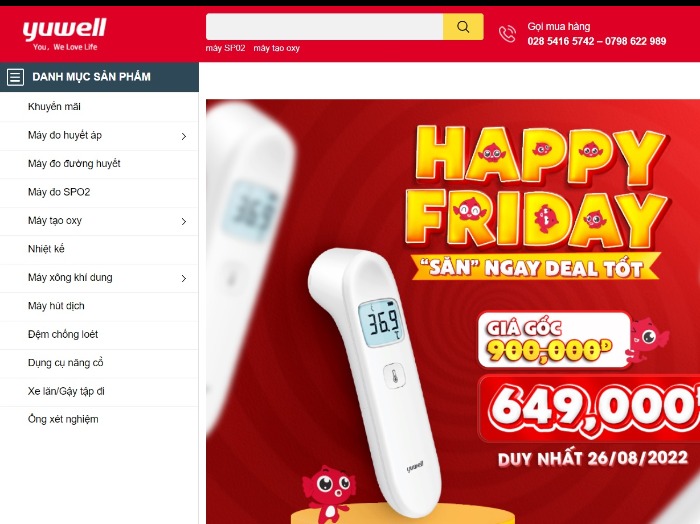
Task: Select the 'máy tạo oxy' search suggestion
Action: pyautogui.click(x=277, y=48)
